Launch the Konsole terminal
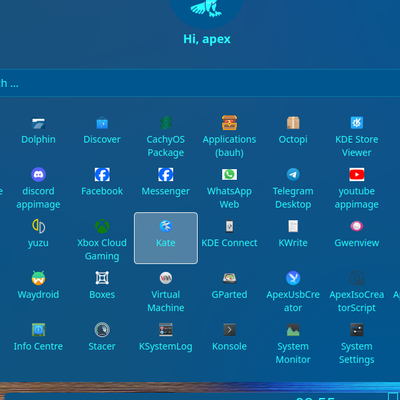 [229, 330]
